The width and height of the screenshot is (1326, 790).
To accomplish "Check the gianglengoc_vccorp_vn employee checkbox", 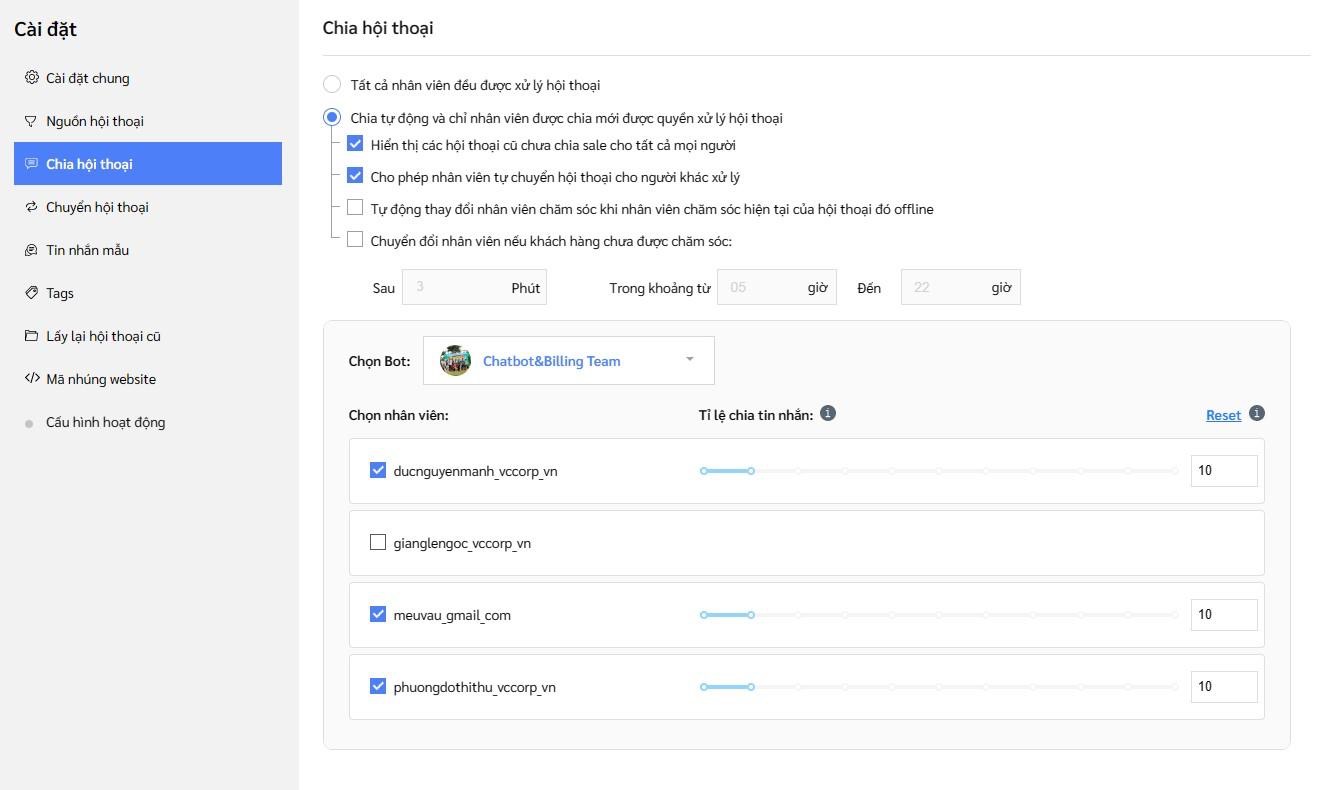I will (x=378, y=543).
